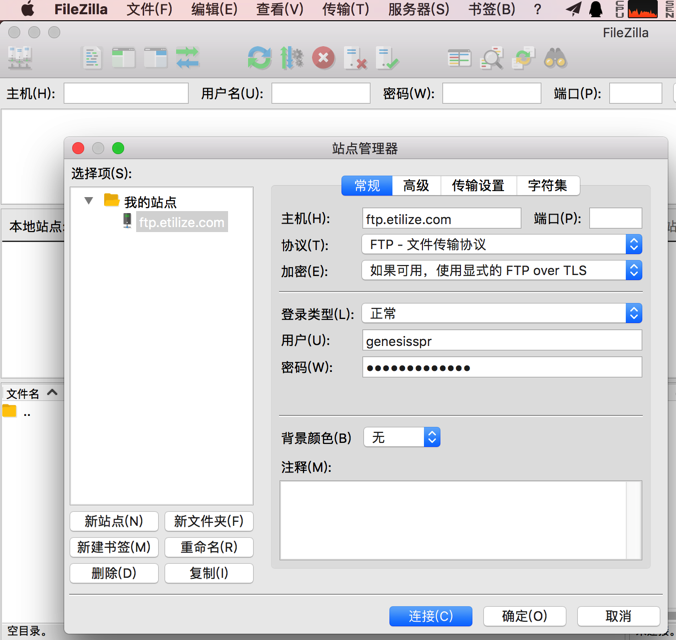
Task: Open the QQ penguin menu bar icon
Action: (596, 9)
